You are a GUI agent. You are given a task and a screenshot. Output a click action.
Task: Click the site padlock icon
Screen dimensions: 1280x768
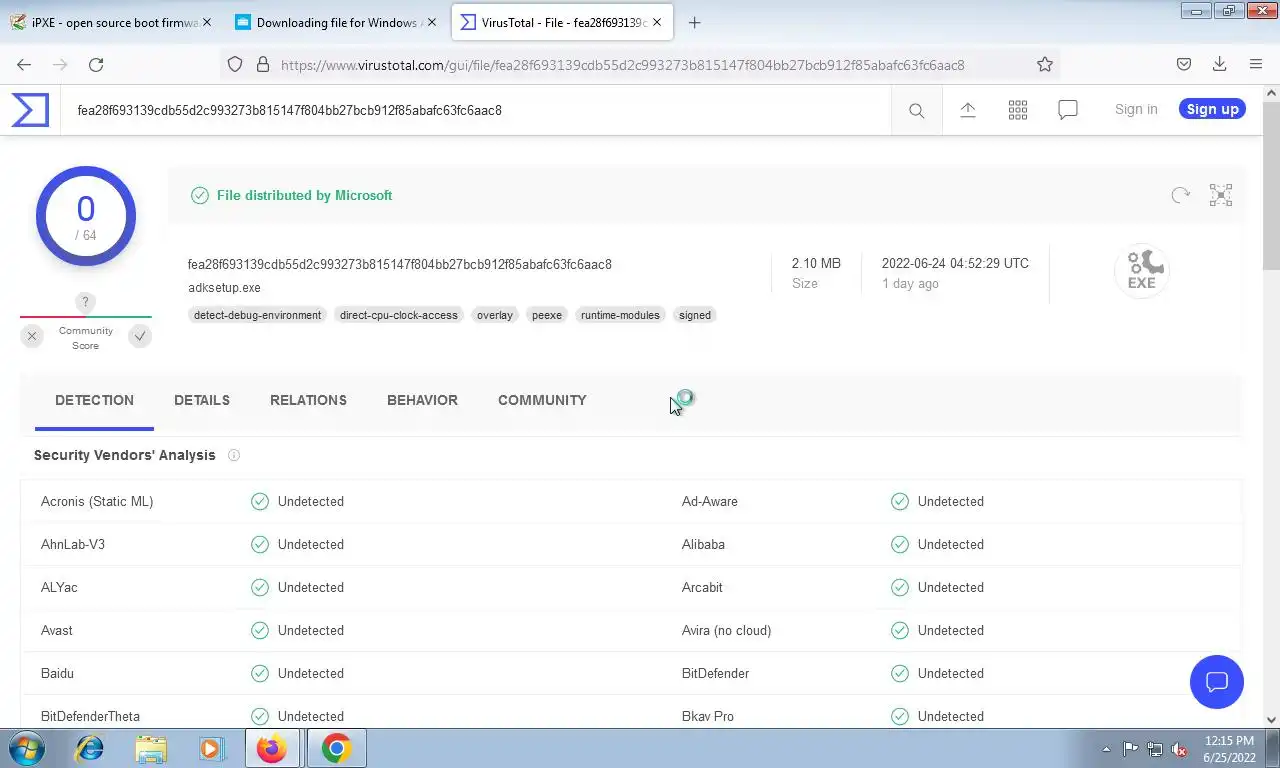(263, 64)
